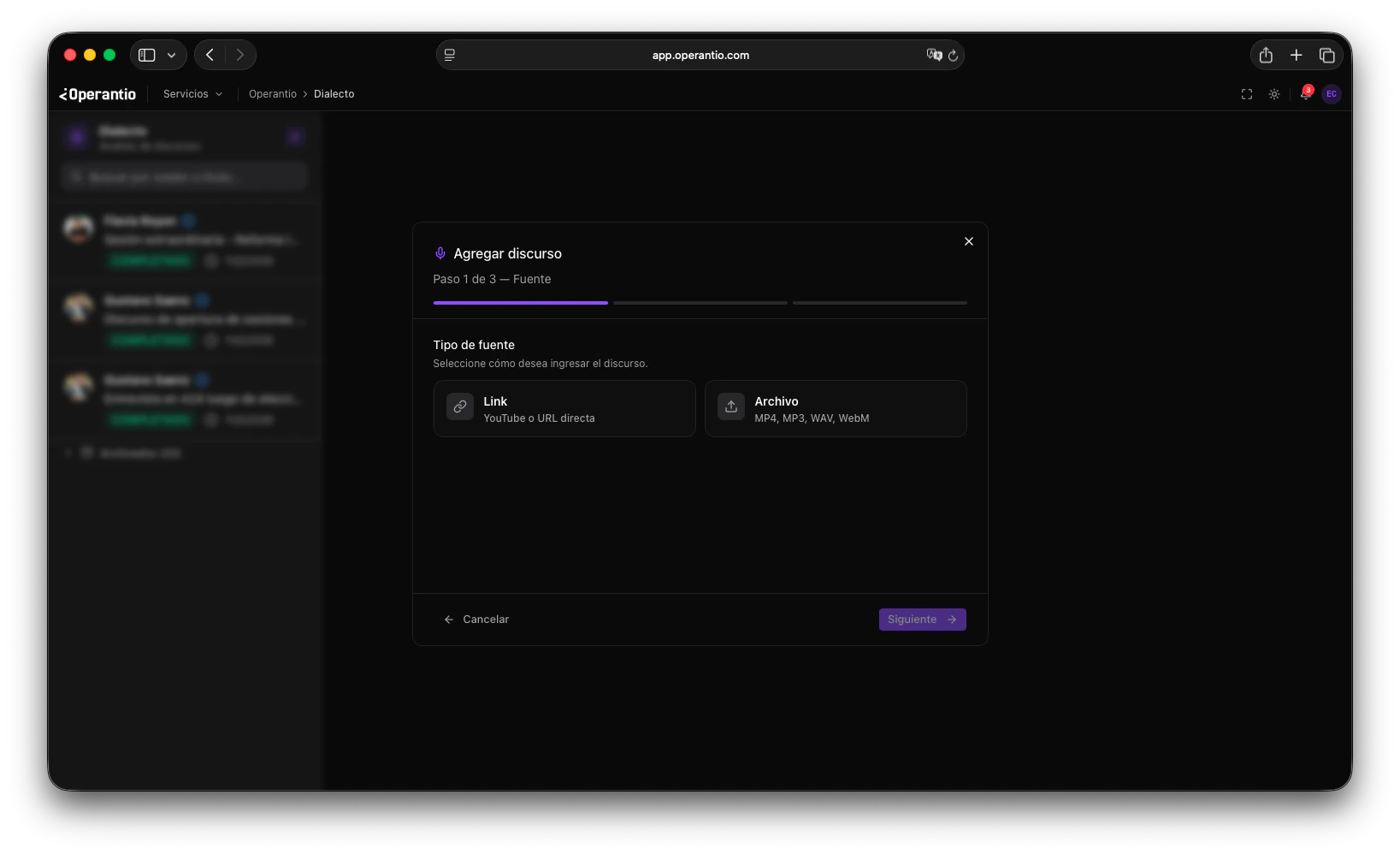Click the page settings icon in address bar
The height and width of the screenshot is (854, 1400).
[450, 55]
